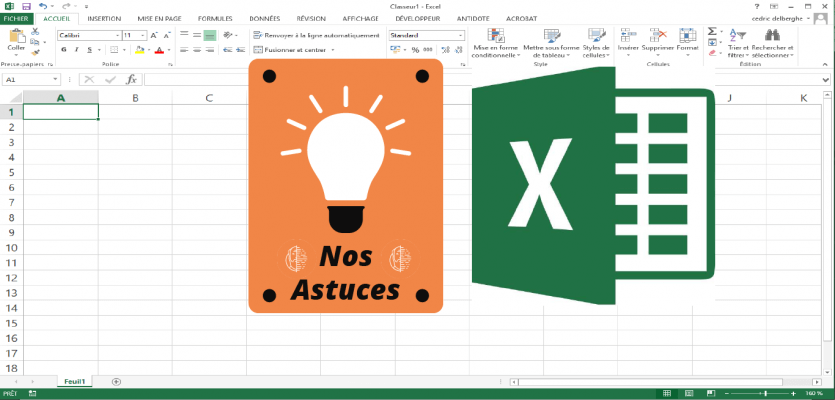Click the text orientation icon
Screen dimensions: 835x400
coord(228,35)
